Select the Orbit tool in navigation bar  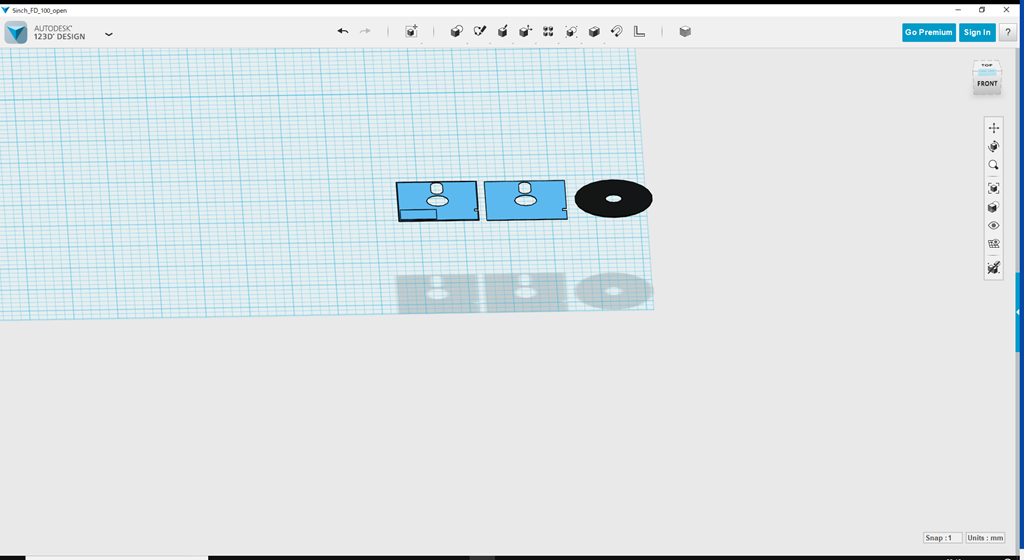(993, 147)
